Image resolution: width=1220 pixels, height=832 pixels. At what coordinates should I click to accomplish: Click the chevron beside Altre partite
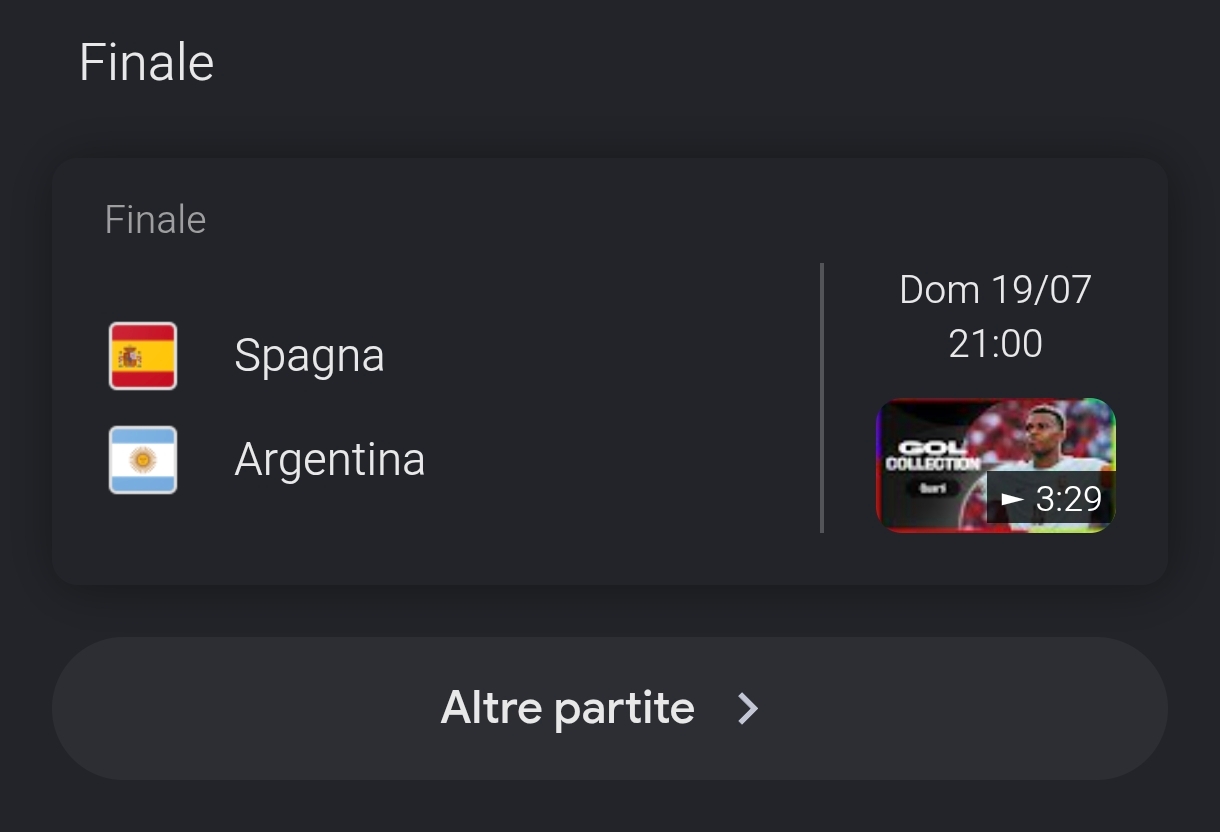tap(747, 709)
